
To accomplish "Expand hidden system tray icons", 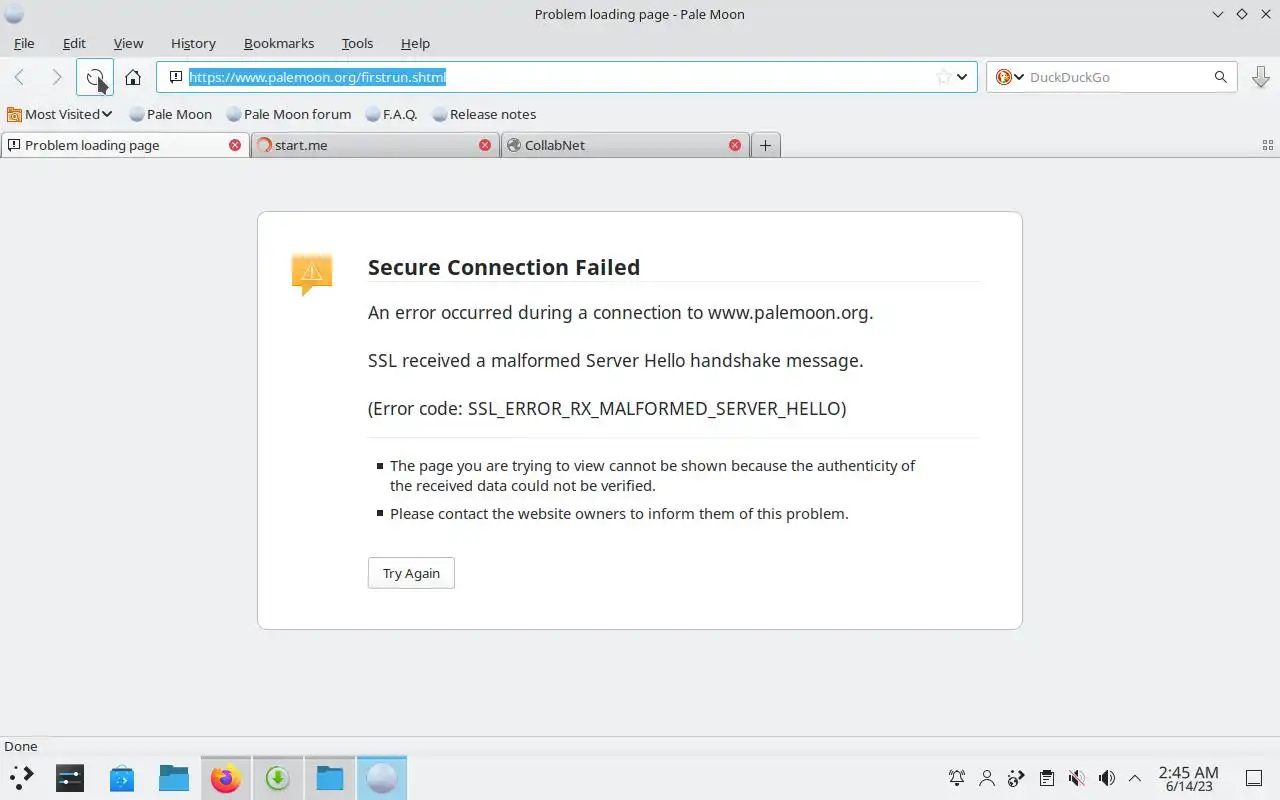I will [1135, 777].
